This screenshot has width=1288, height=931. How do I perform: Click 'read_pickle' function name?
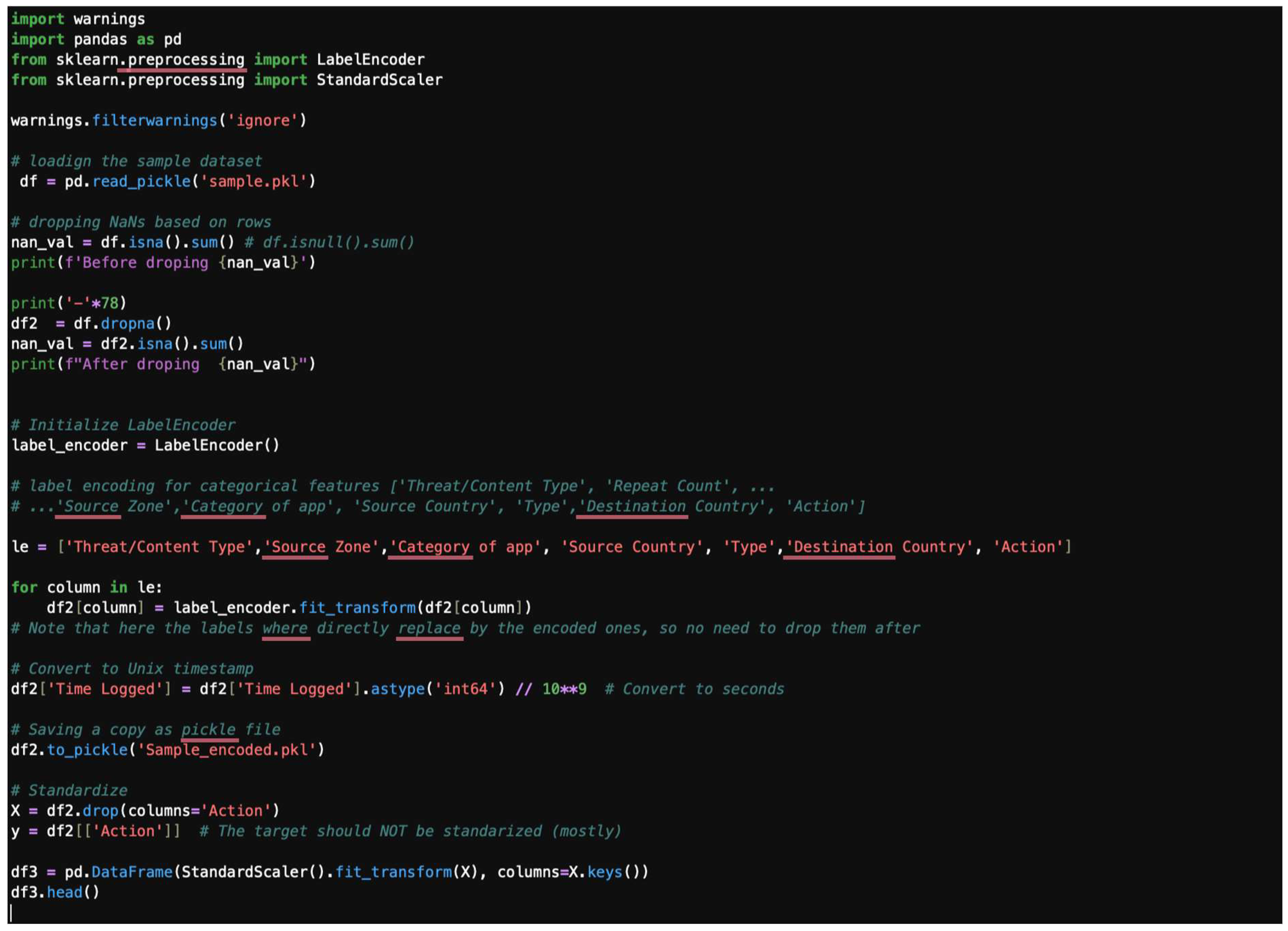click(141, 182)
